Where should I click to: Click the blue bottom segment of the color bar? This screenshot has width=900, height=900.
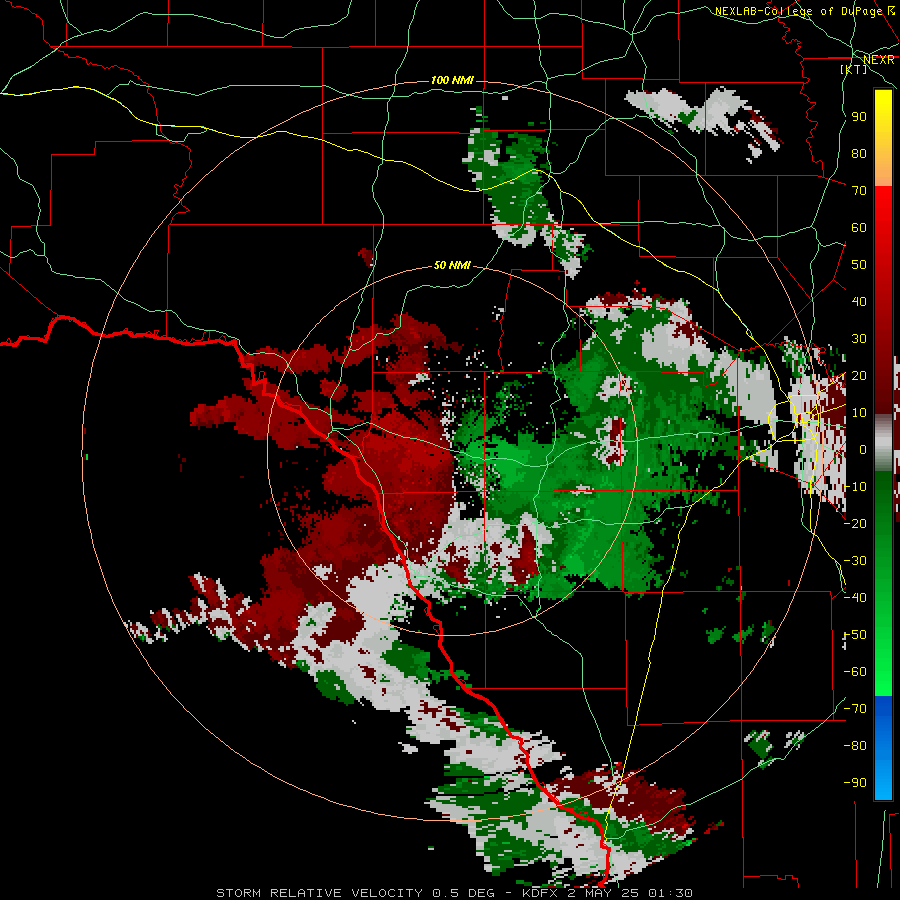click(883, 747)
